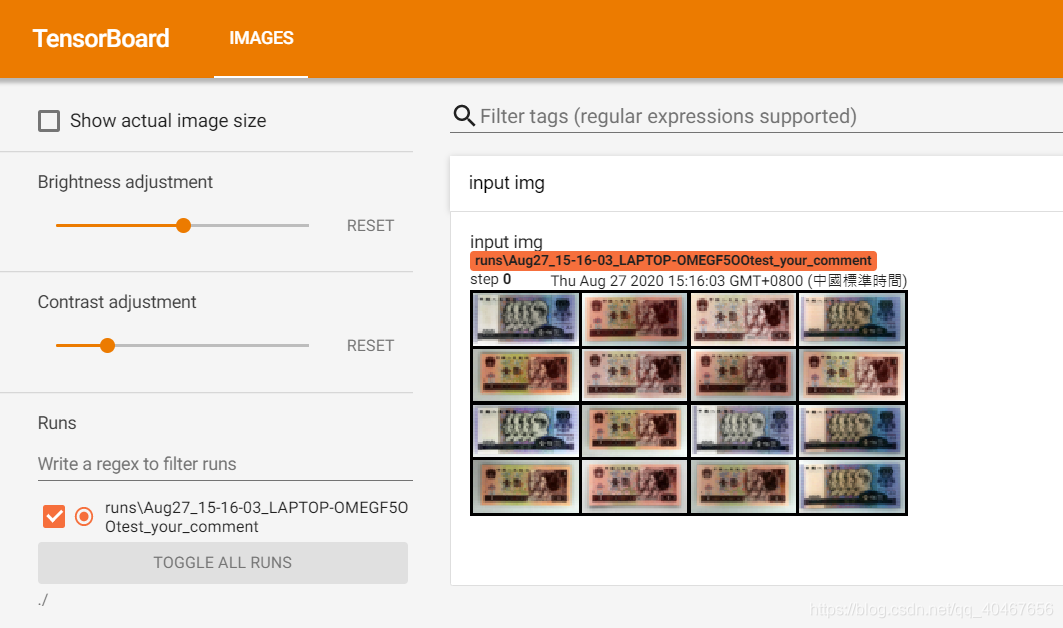This screenshot has width=1063, height=628.
Task: Focus the regex filter runs field
Action: (x=225, y=464)
